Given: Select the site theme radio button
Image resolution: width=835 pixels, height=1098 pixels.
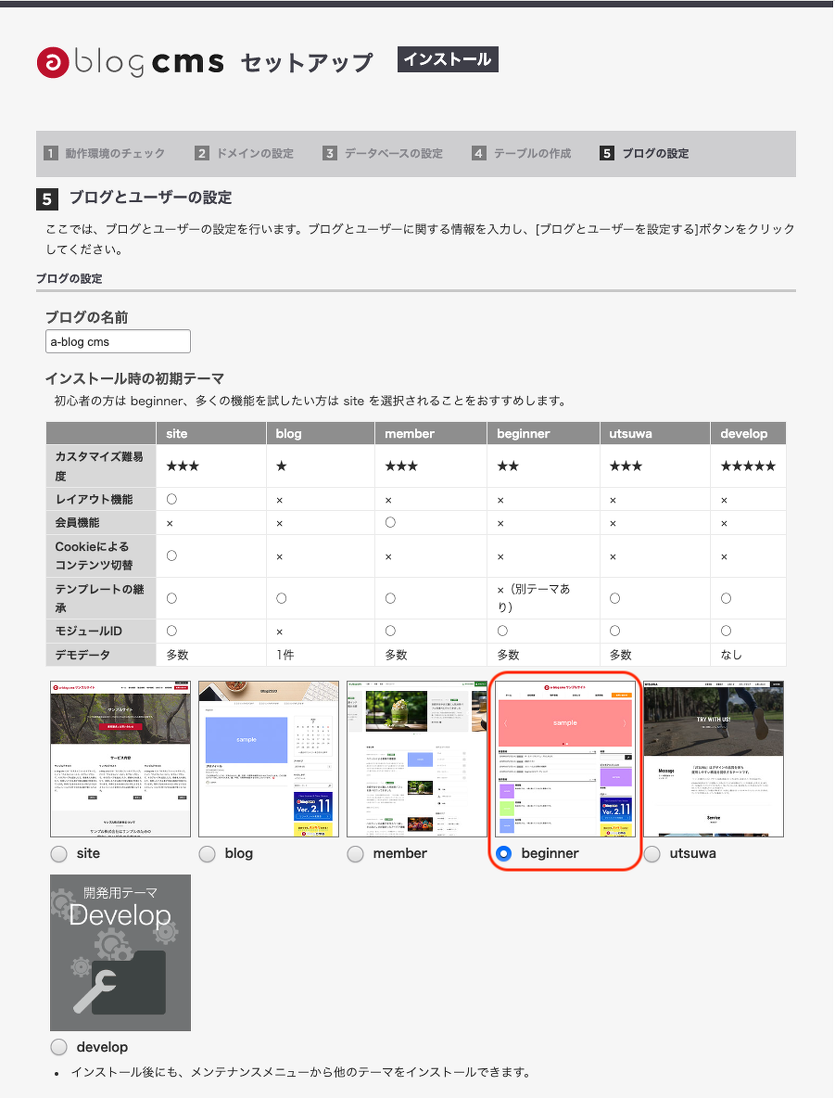Looking at the screenshot, I should point(59,854).
